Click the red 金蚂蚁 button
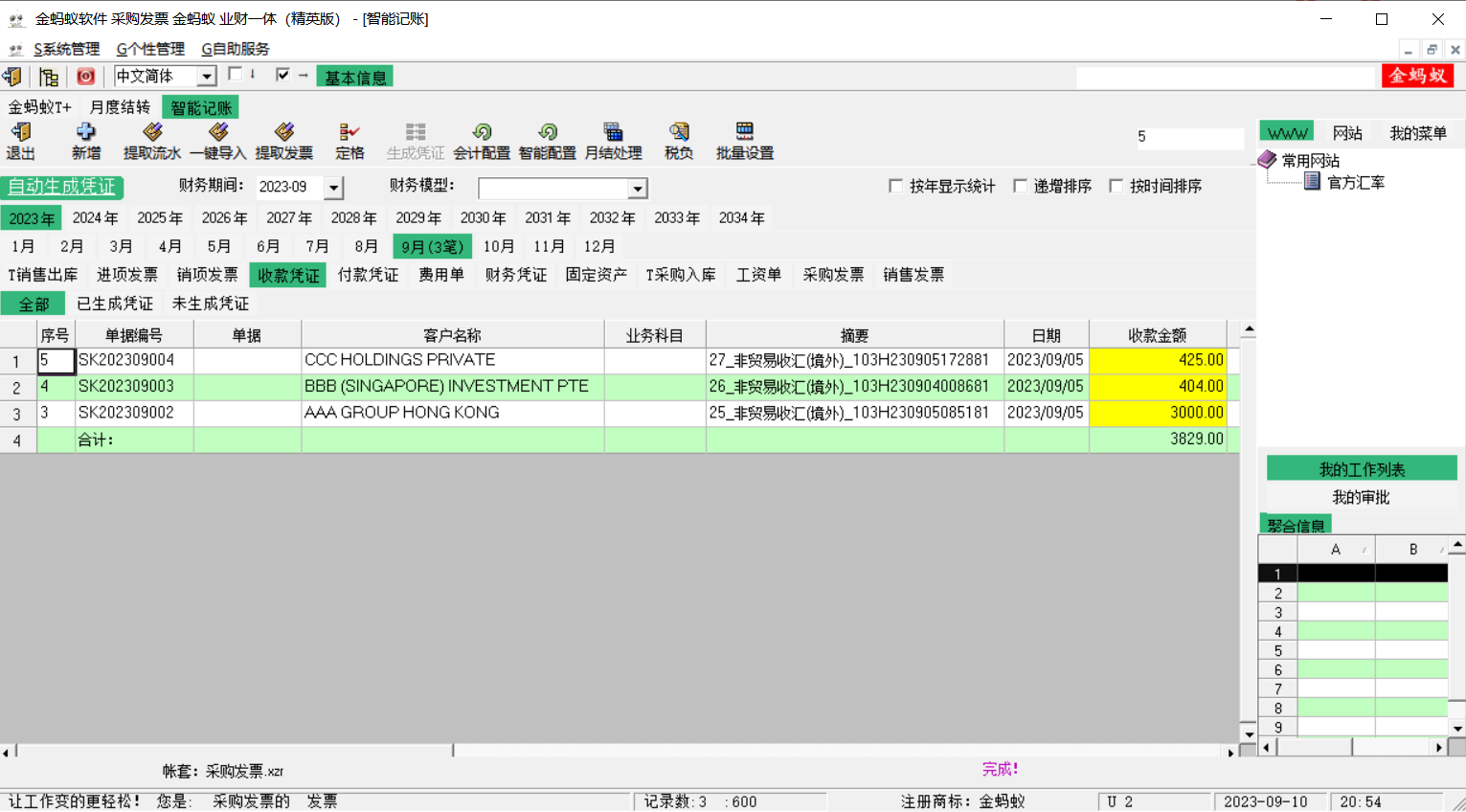Viewport: 1466px width, 812px height. 1418,76
